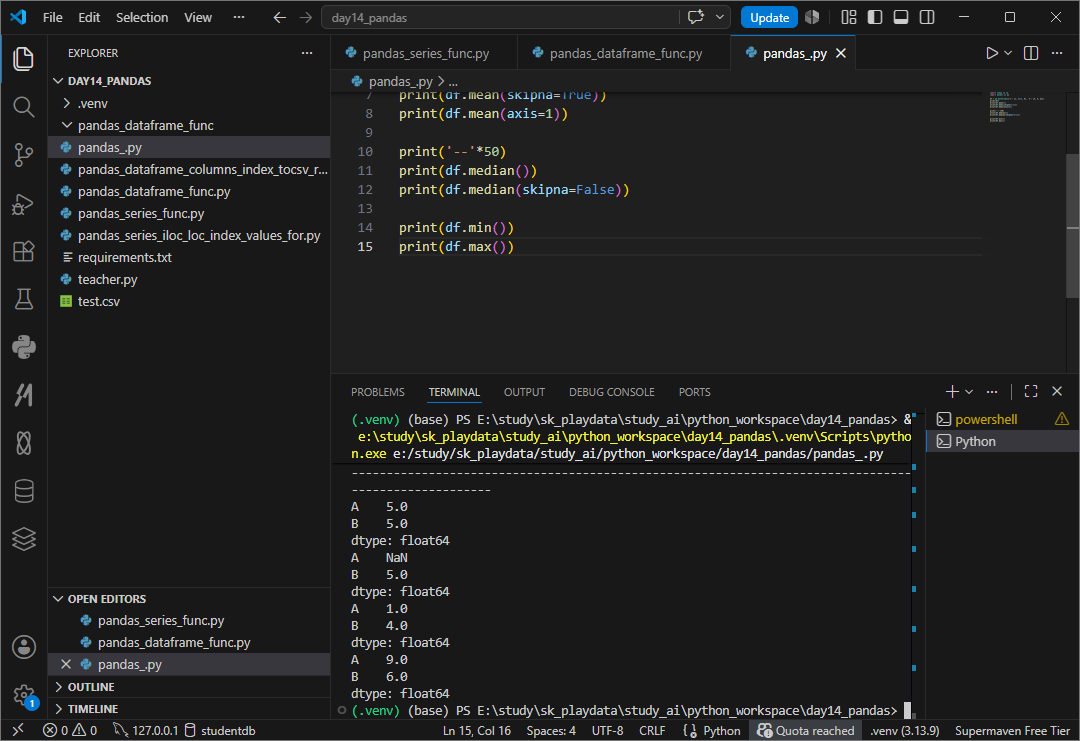Open the Python environments view icon
This screenshot has height=741, width=1080.
tap(23, 347)
